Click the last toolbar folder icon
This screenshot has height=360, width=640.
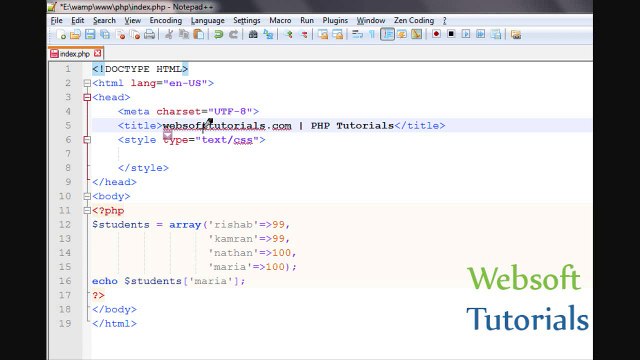click(516, 35)
